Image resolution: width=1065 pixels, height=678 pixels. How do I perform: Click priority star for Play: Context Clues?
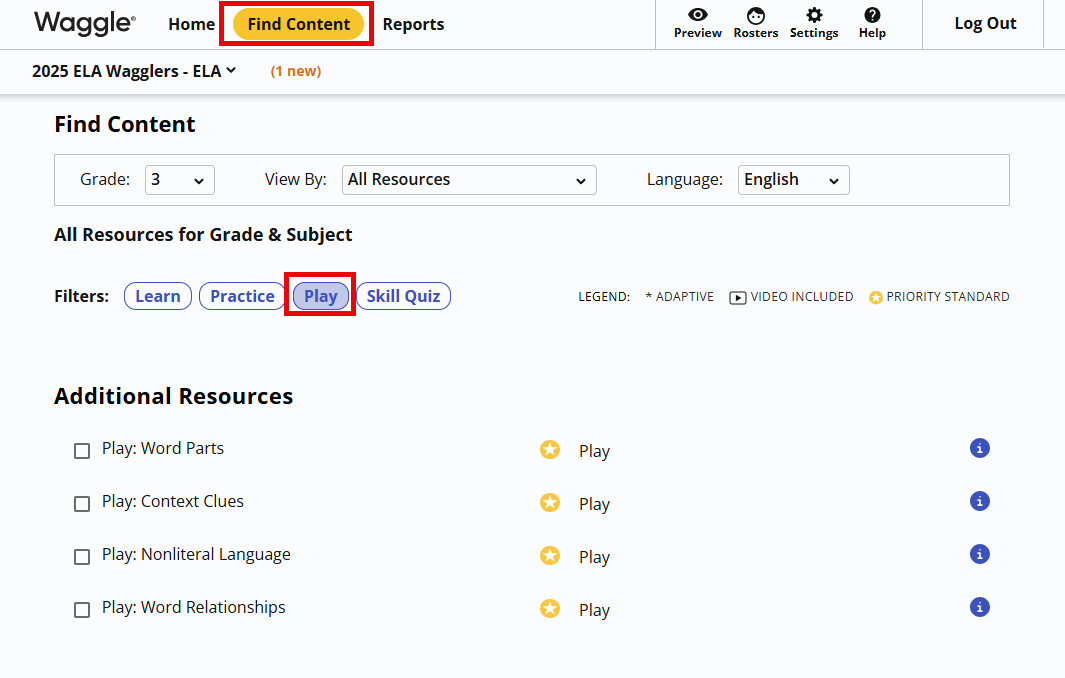click(x=550, y=503)
